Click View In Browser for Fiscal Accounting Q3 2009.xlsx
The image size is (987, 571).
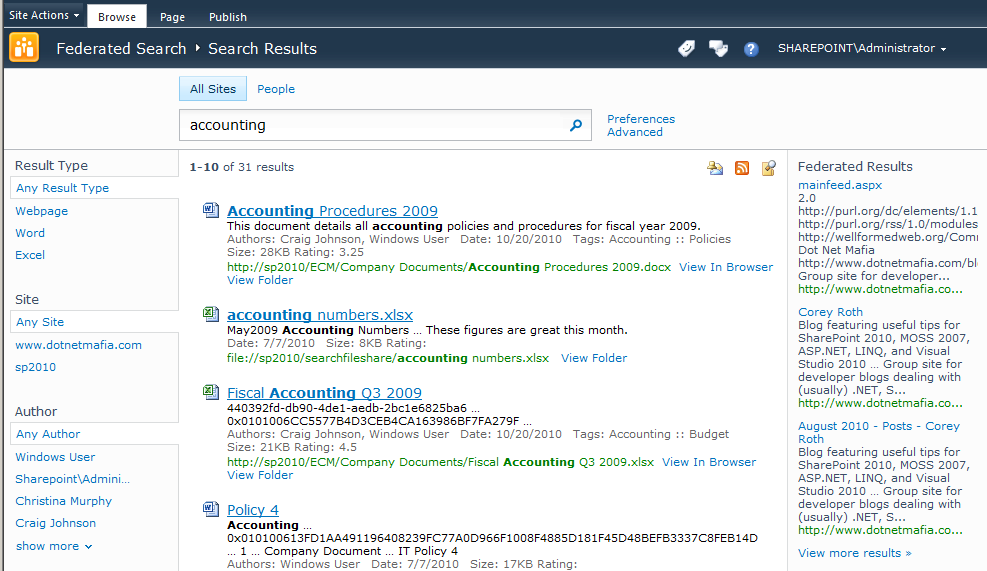tap(709, 462)
